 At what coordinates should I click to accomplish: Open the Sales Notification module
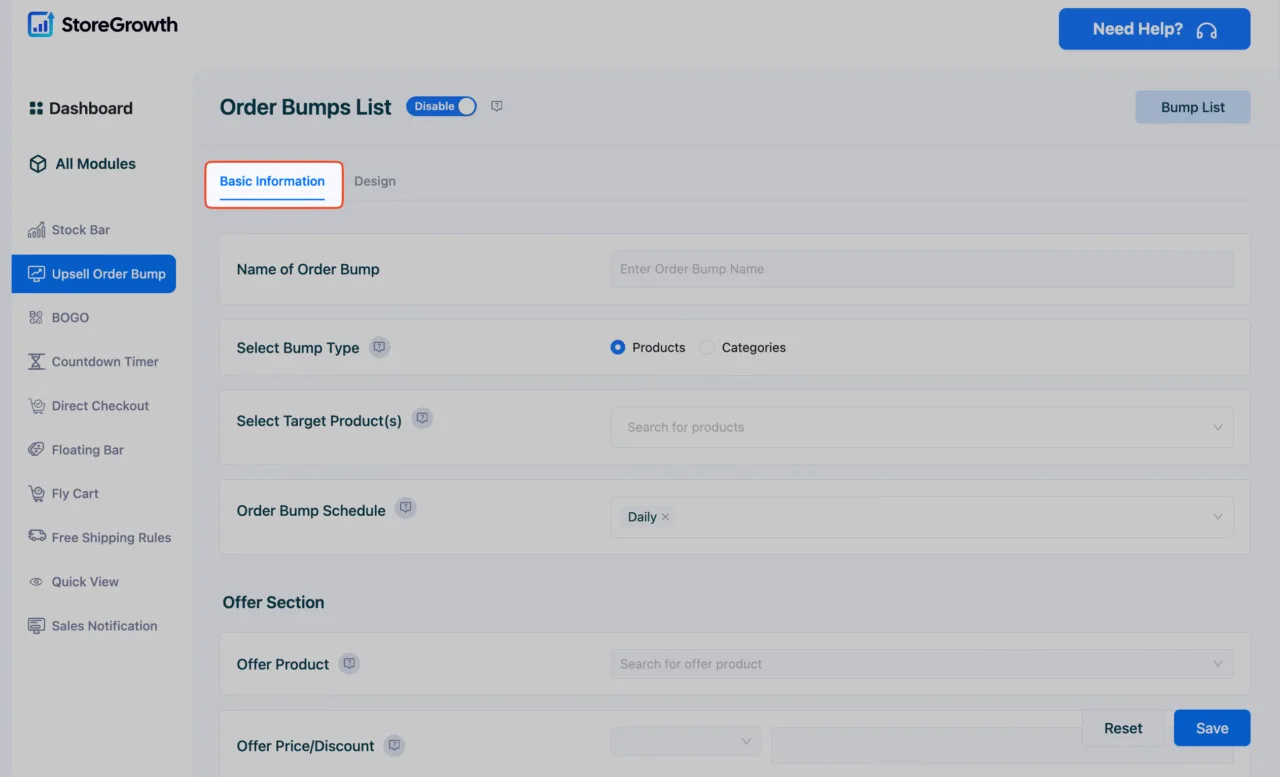click(x=93, y=626)
